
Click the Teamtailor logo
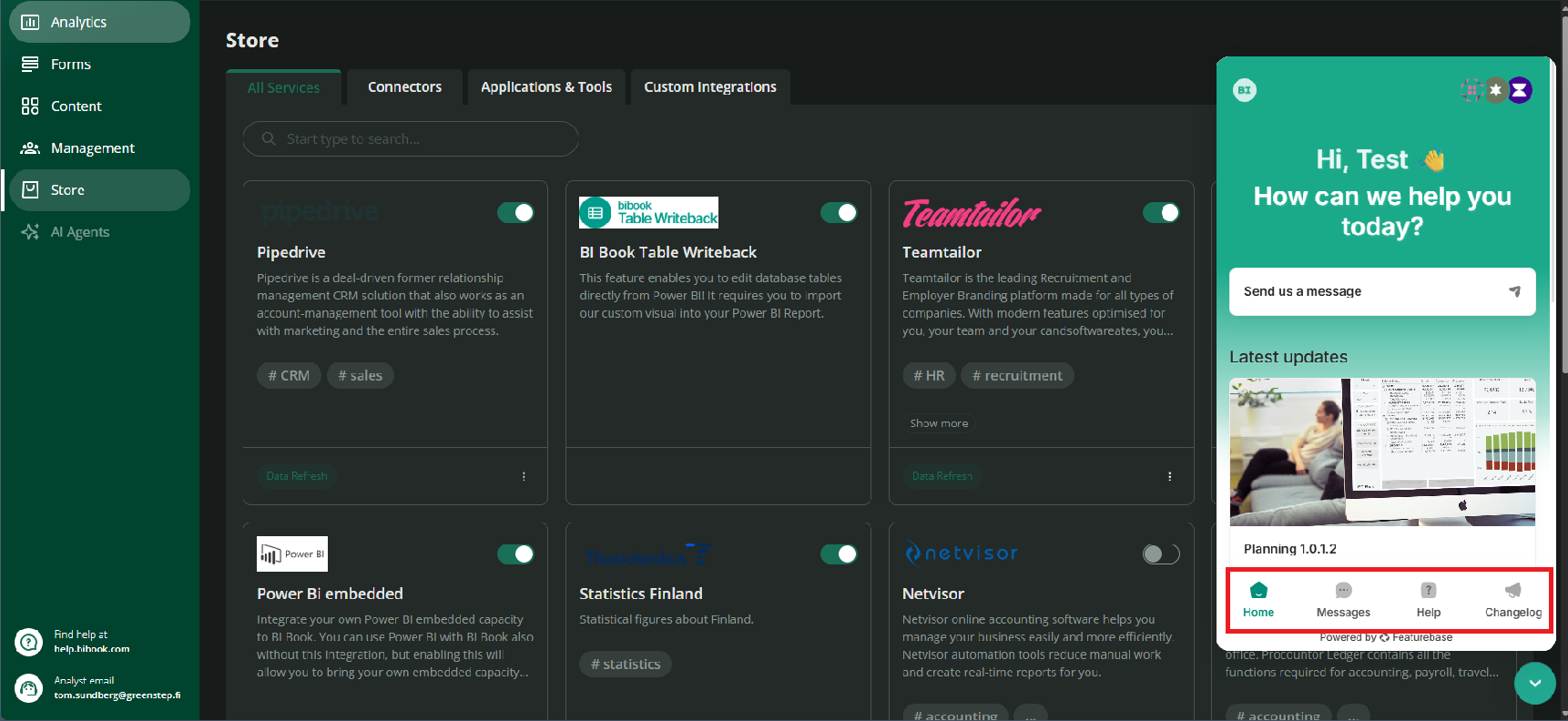pyautogui.click(x=972, y=213)
